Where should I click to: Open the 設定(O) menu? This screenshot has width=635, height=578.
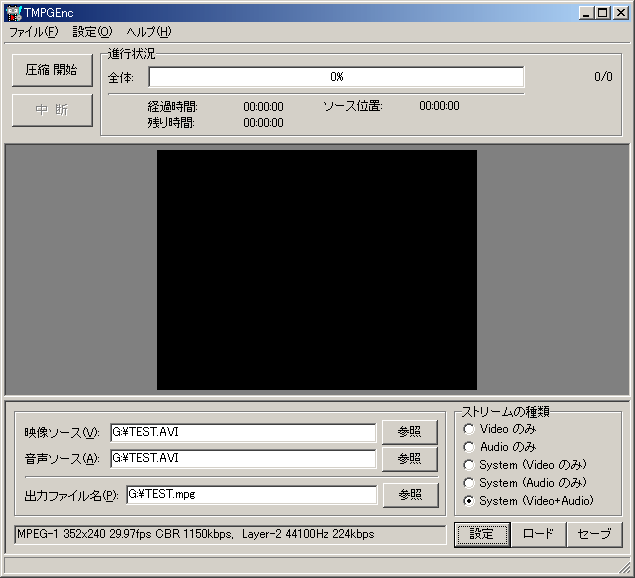point(92,32)
